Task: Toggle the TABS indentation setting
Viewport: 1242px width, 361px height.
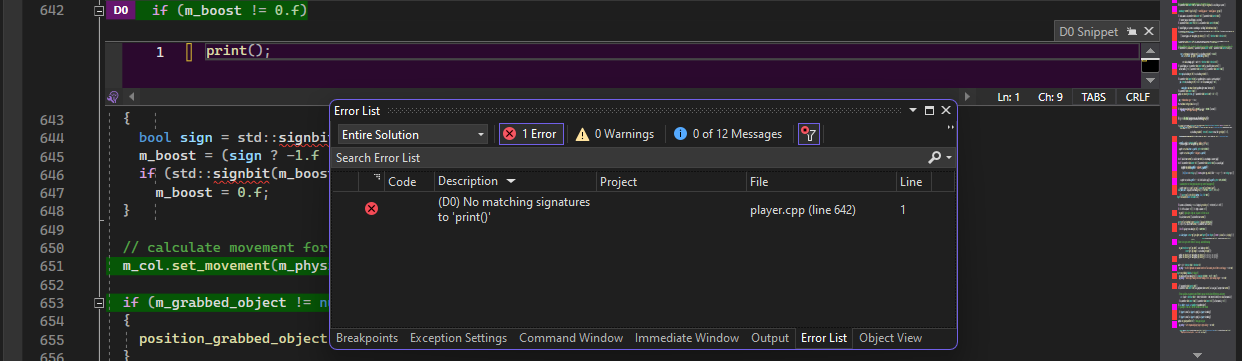Action: tap(1093, 97)
